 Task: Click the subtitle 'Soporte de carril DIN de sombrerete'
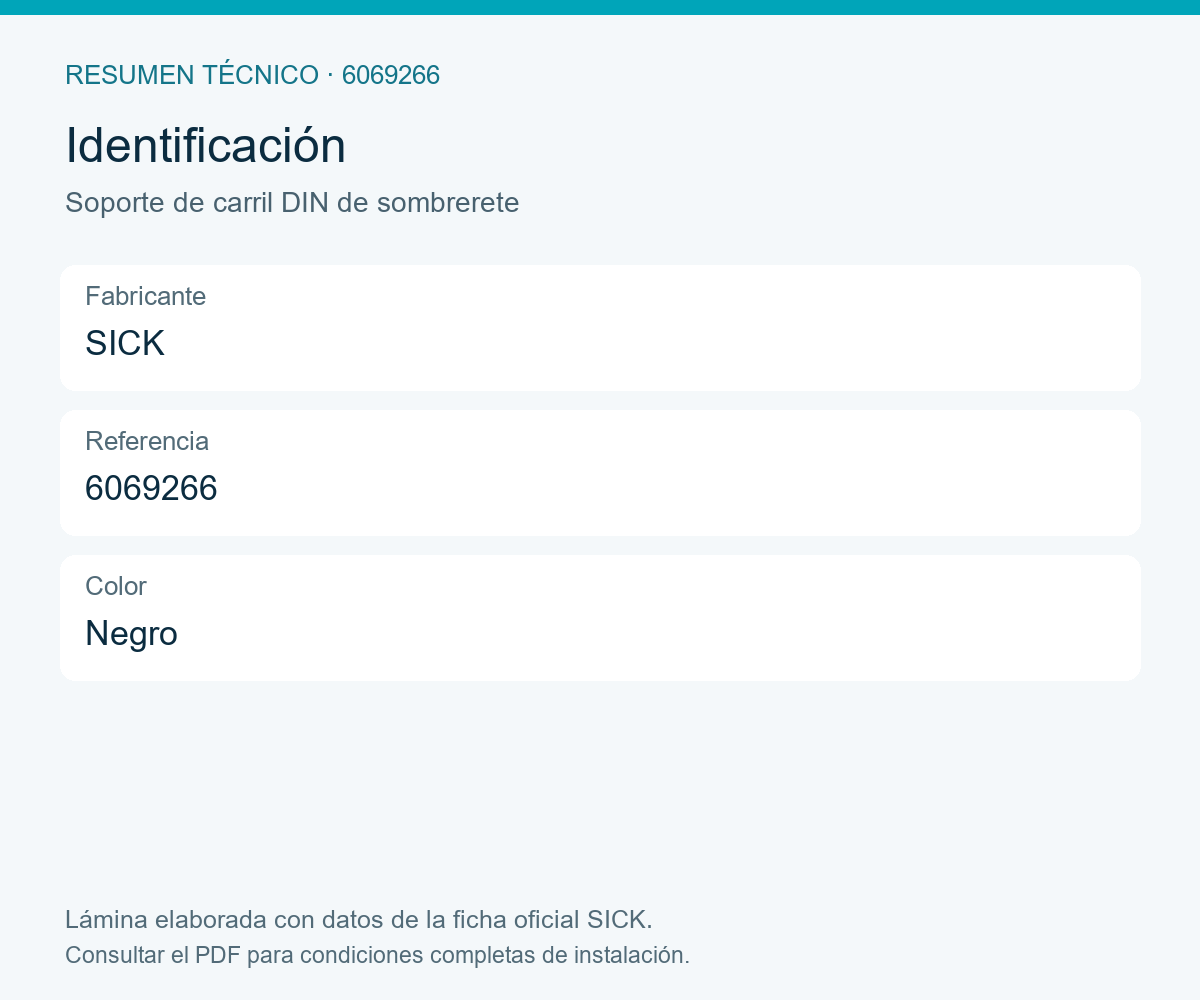coord(292,203)
